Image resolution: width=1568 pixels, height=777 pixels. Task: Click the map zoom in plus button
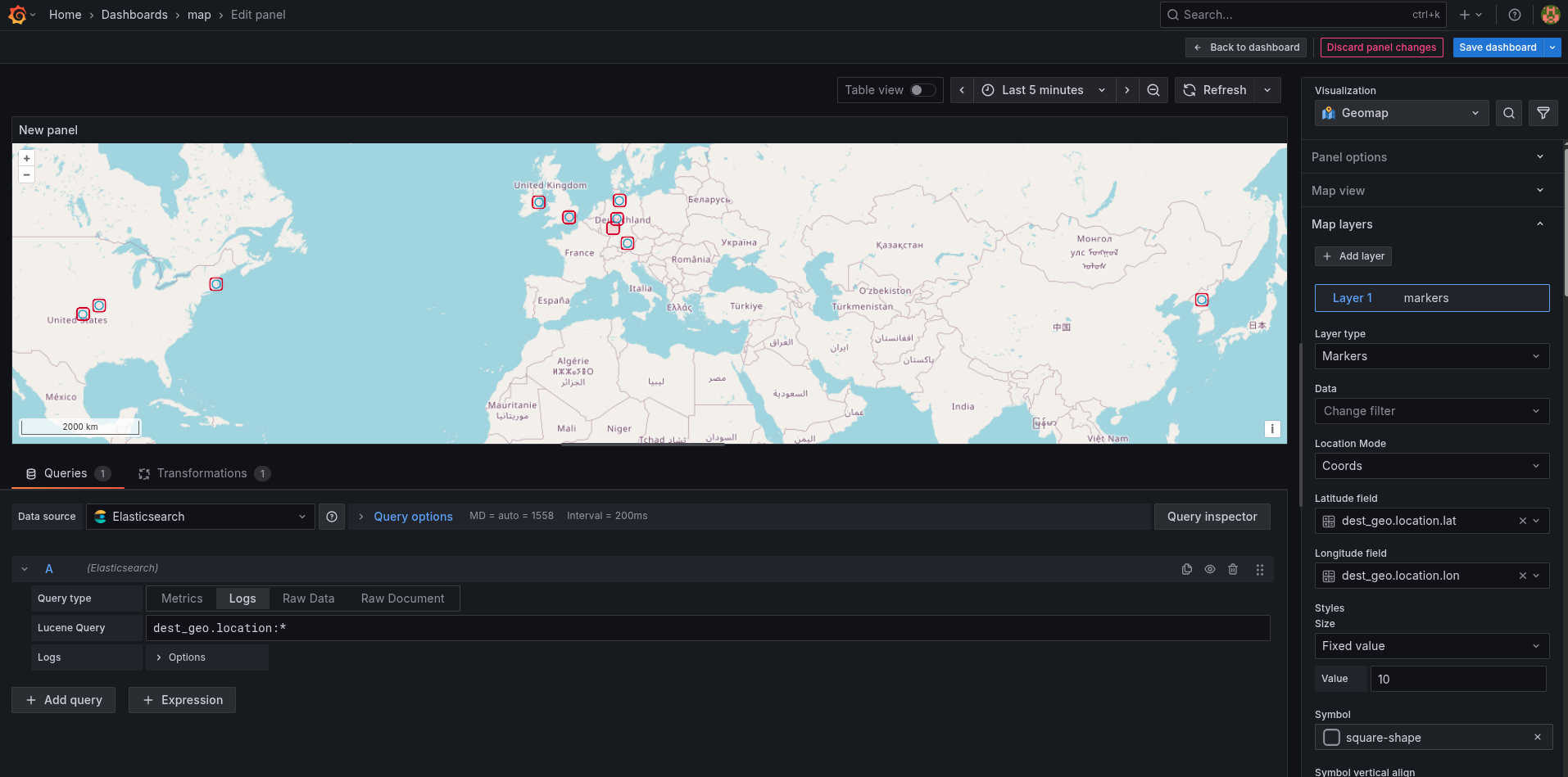pos(27,159)
